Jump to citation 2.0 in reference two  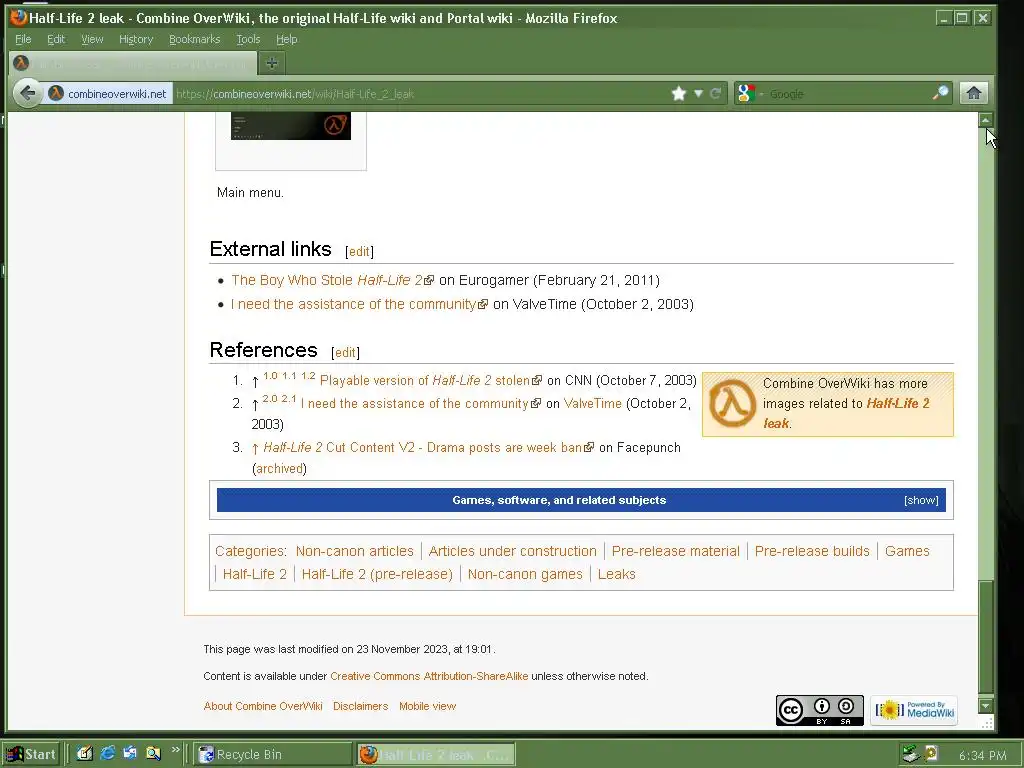(x=270, y=399)
